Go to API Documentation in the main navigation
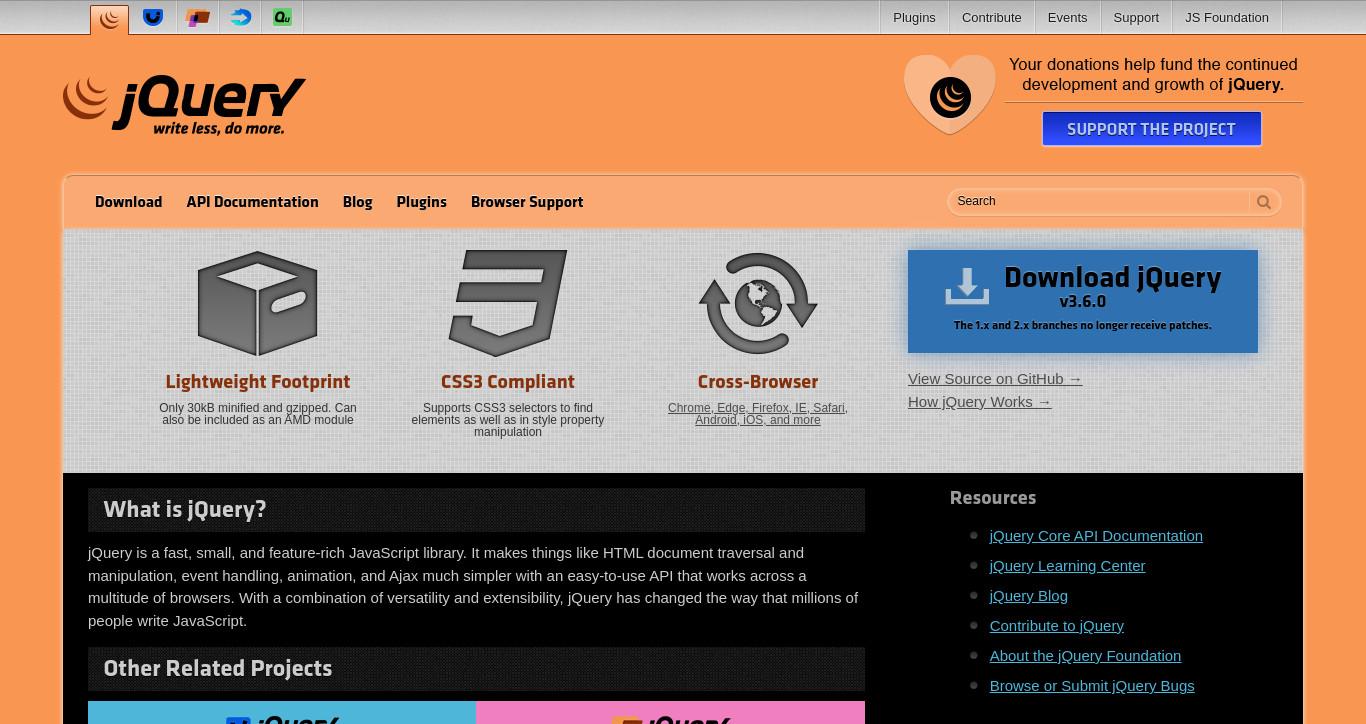Screen dimensions: 1366x724 pyautogui.click(x=252, y=202)
